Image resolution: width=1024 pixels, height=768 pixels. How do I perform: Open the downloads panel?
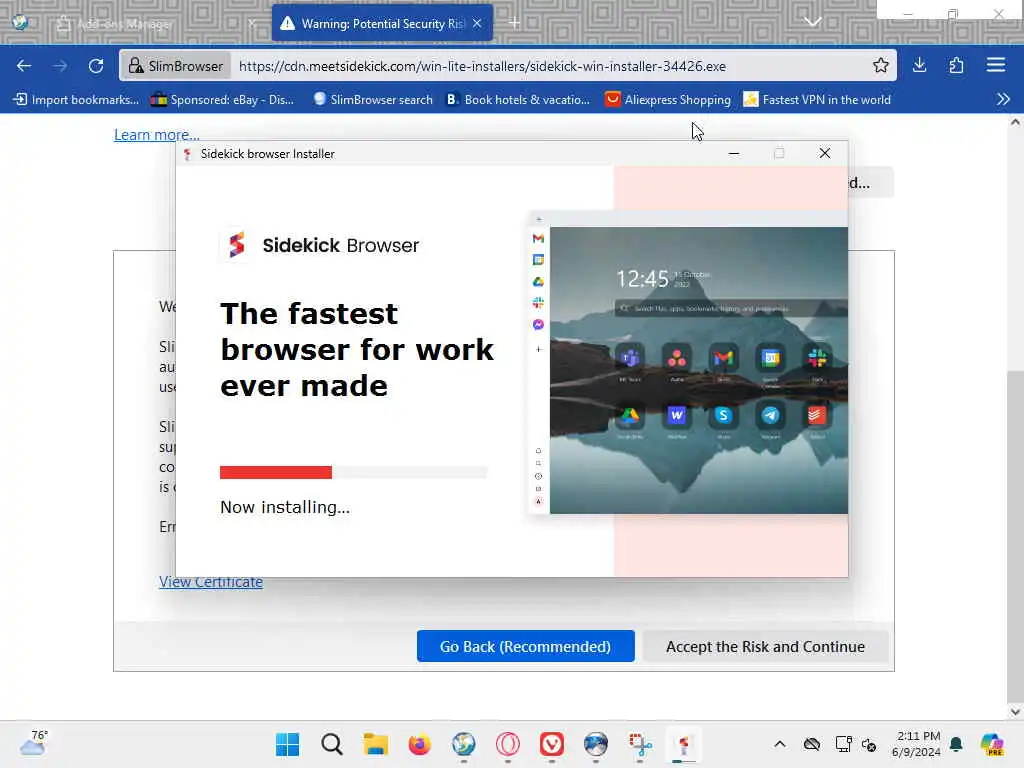click(920, 65)
